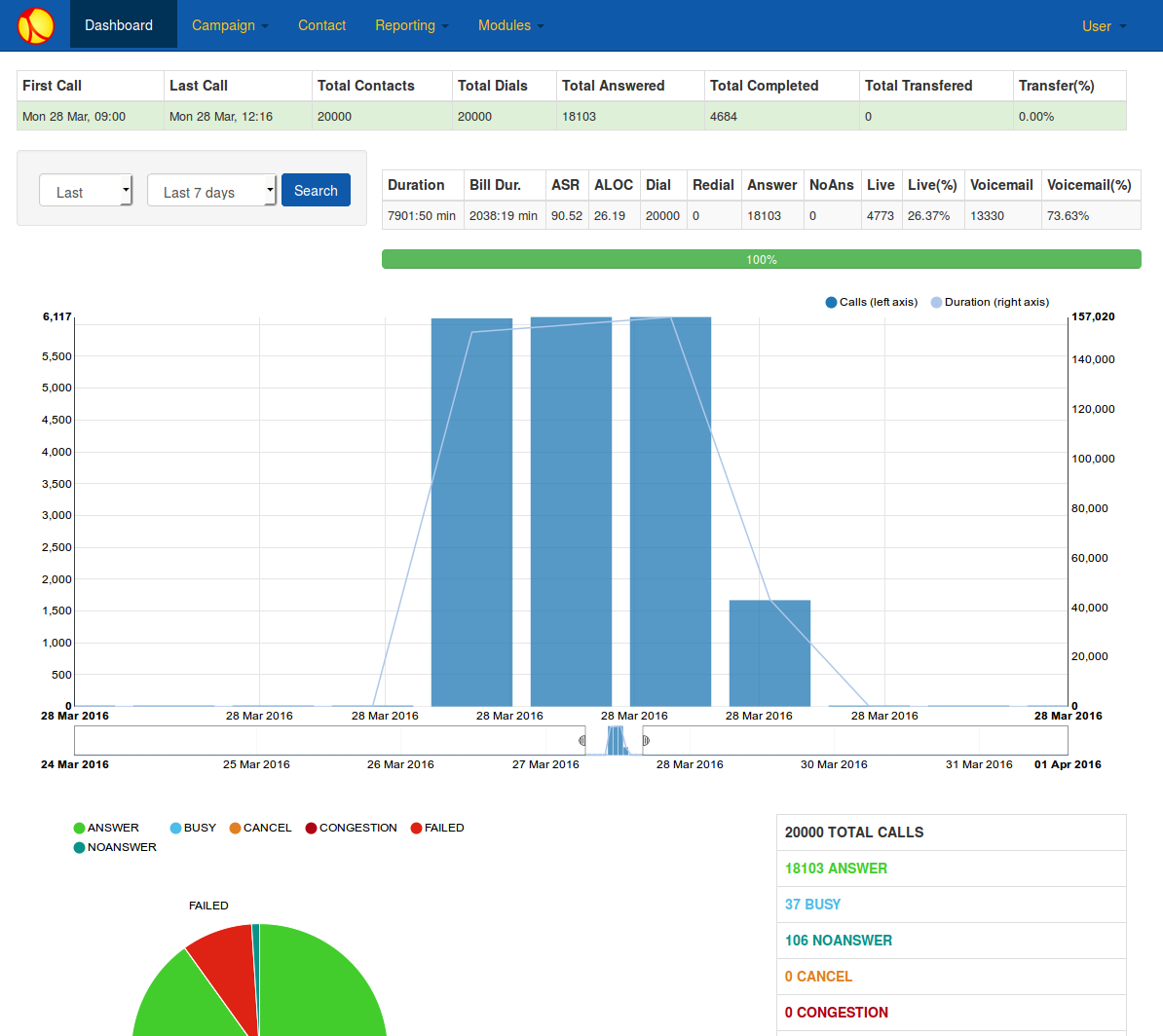
Task: Click the right range handle of chart navigator
Action: (646, 740)
